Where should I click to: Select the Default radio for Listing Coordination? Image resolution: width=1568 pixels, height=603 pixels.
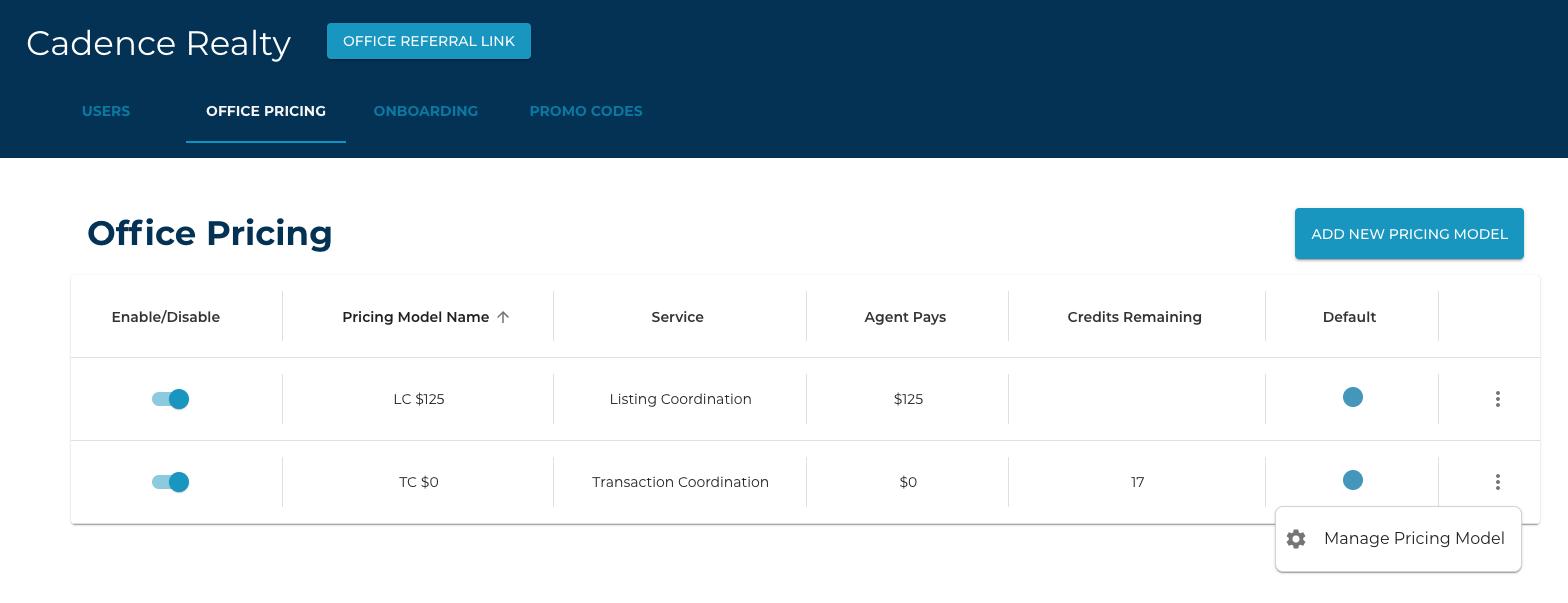point(1352,398)
